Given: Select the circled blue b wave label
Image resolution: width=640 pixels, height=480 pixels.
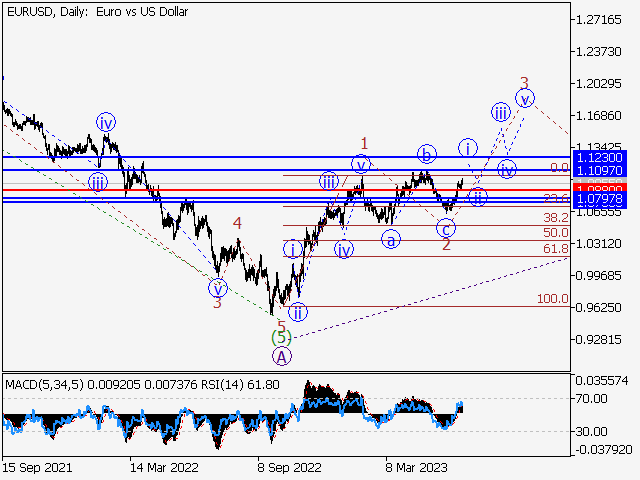Looking at the screenshot, I should point(427,154).
